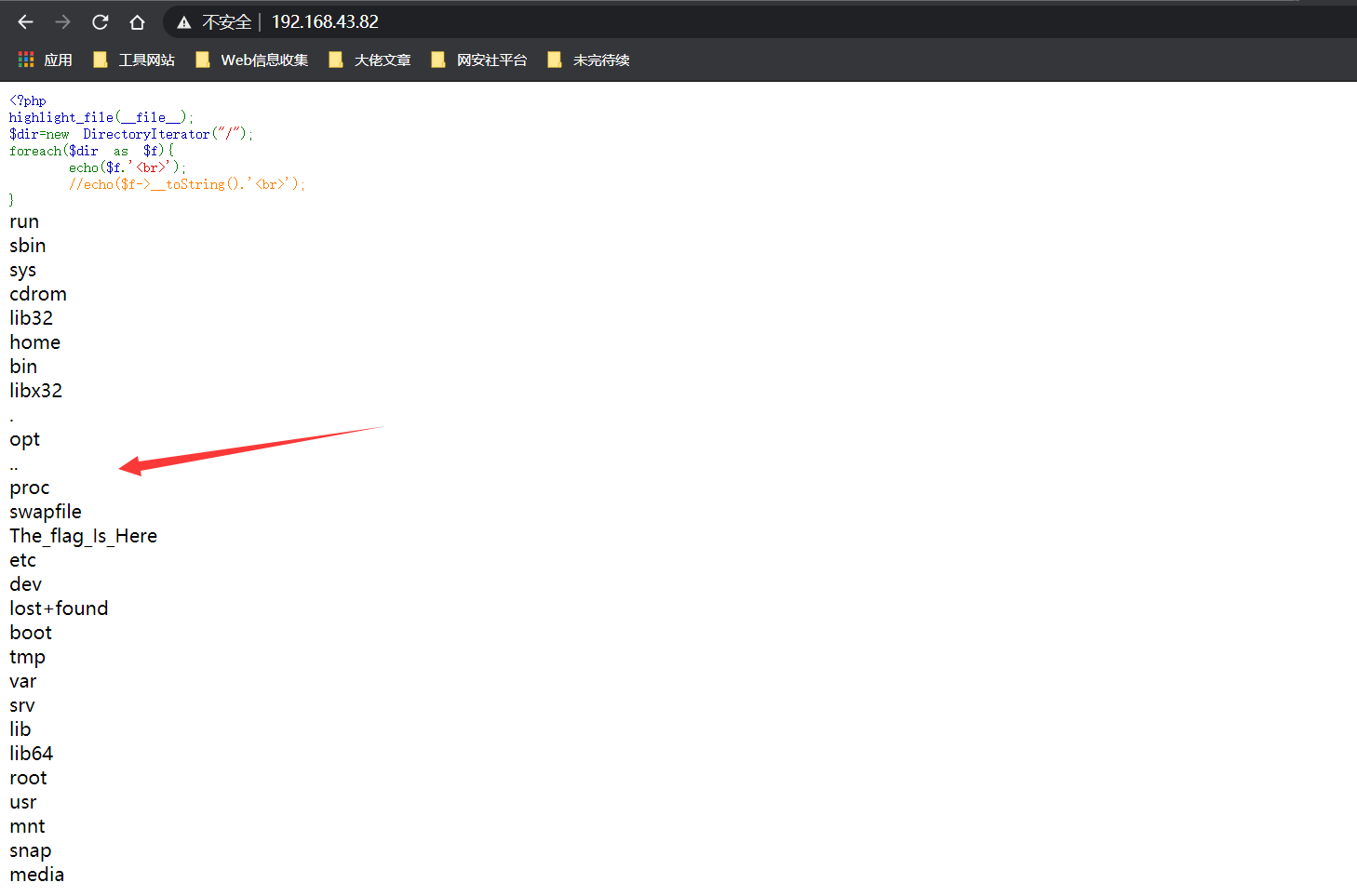Screen dimensions: 1357x896
Task: Click the swapfile listing entry
Action: 46,512
